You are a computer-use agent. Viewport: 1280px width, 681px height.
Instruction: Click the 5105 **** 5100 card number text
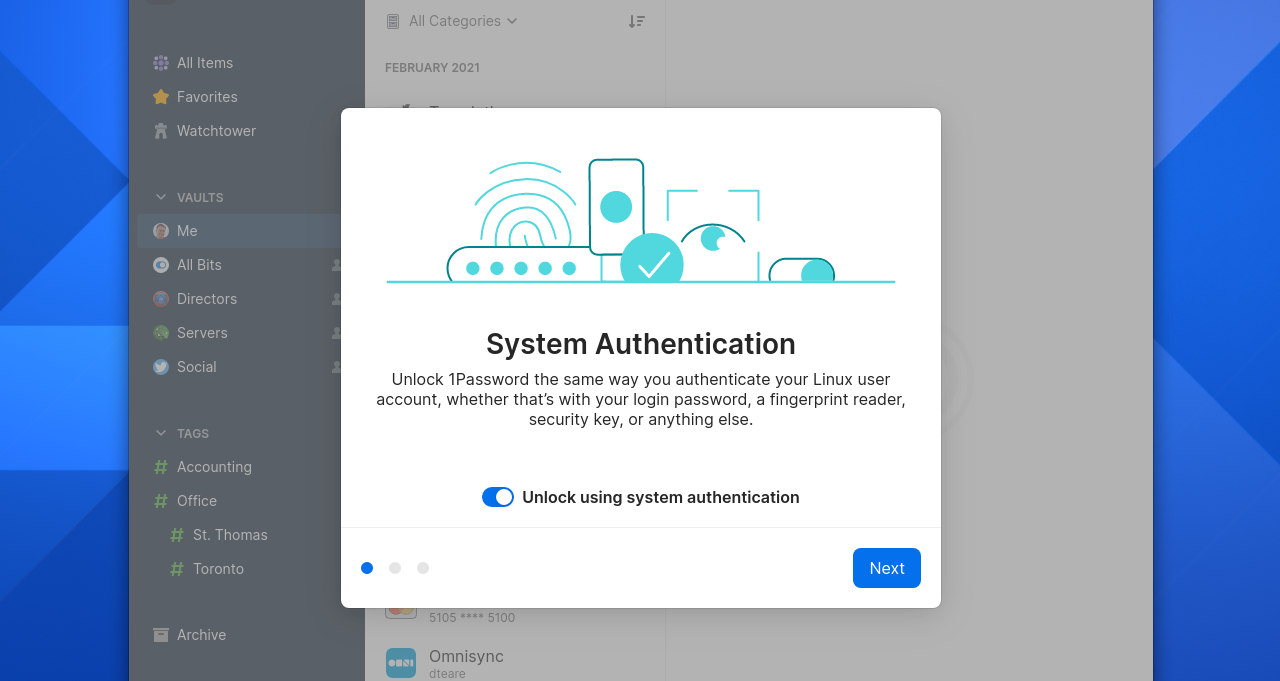472,618
